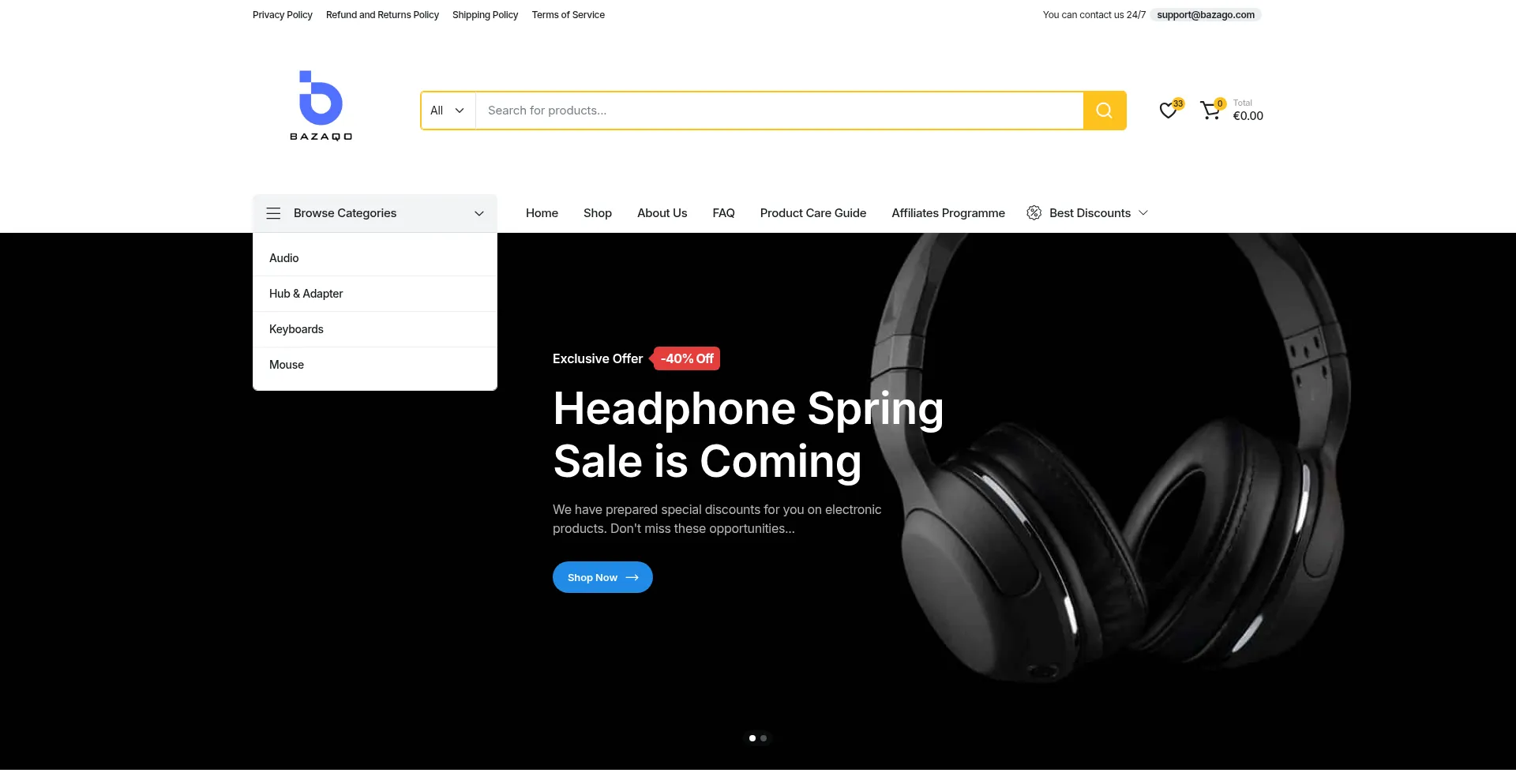Screen dimensions: 1516x784
Task: Click the hamburger icon beside Browse Categories
Action: point(273,213)
